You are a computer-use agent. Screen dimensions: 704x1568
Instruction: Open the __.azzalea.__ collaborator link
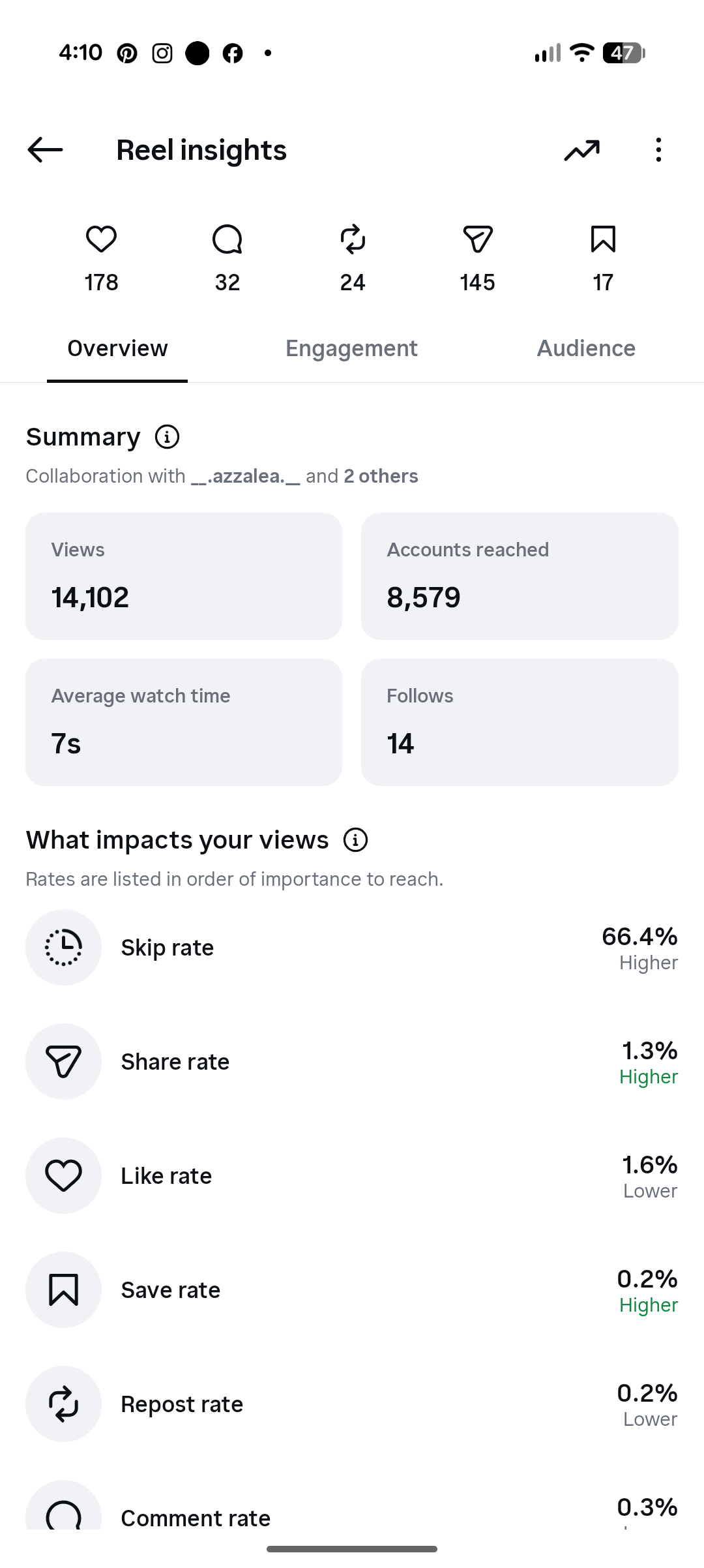pos(246,476)
